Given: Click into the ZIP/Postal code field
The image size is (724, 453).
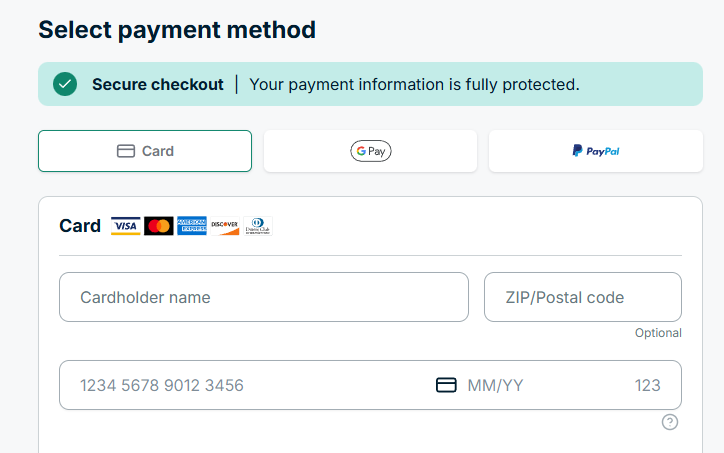Looking at the screenshot, I should point(582,297).
